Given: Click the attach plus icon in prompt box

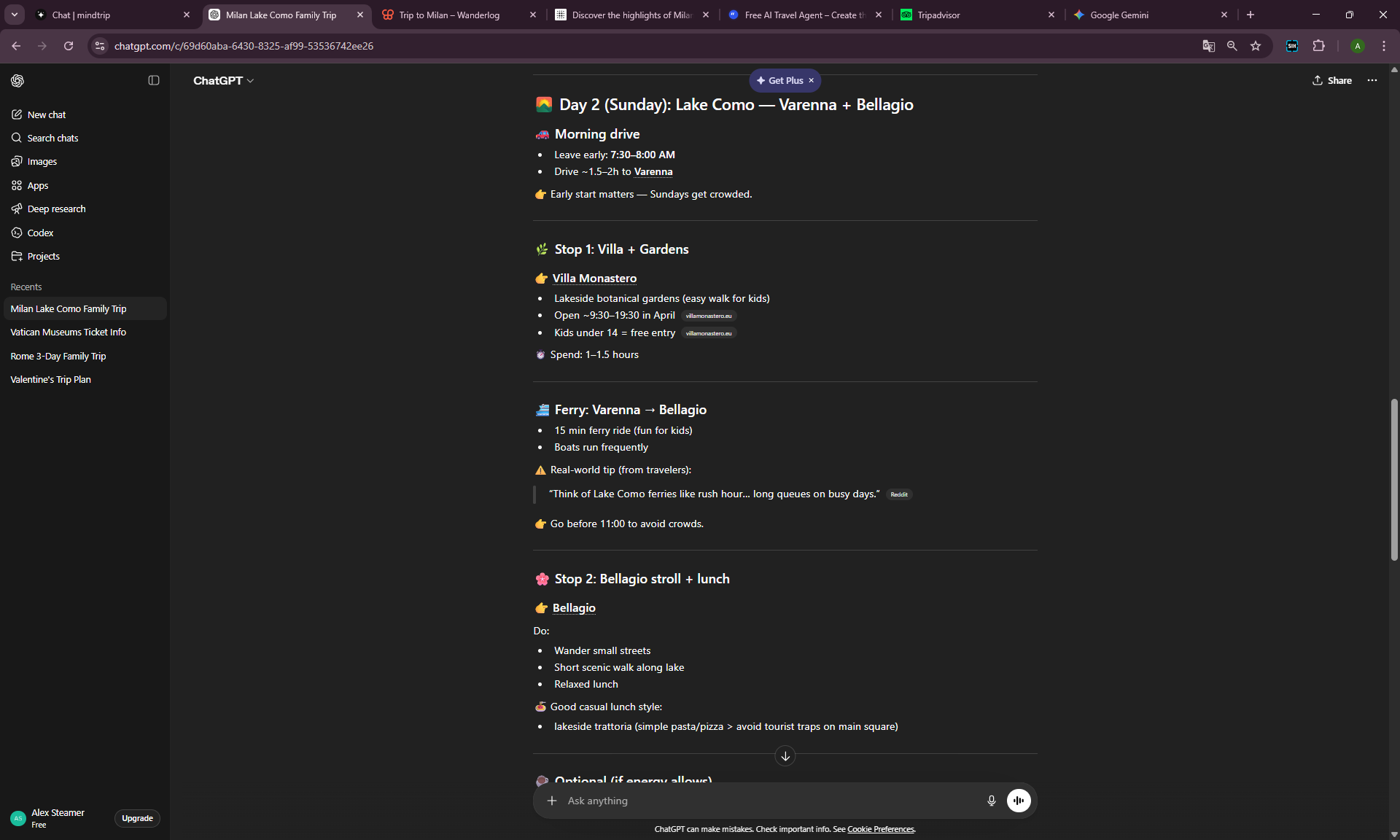Looking at the screenshot, I should [552, 801].
